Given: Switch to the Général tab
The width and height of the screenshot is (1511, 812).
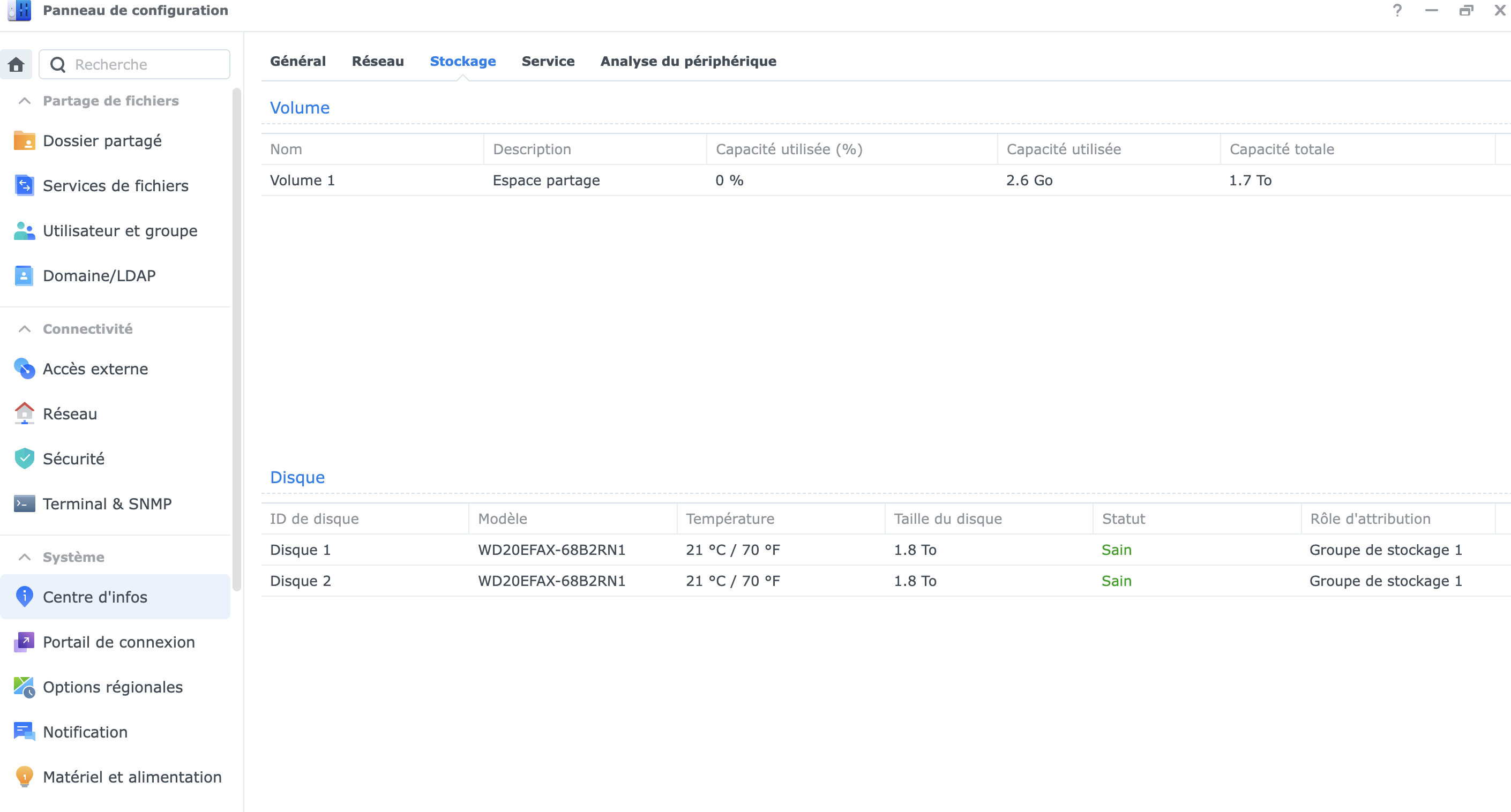Looking at the screenshot, I should 297,61.
